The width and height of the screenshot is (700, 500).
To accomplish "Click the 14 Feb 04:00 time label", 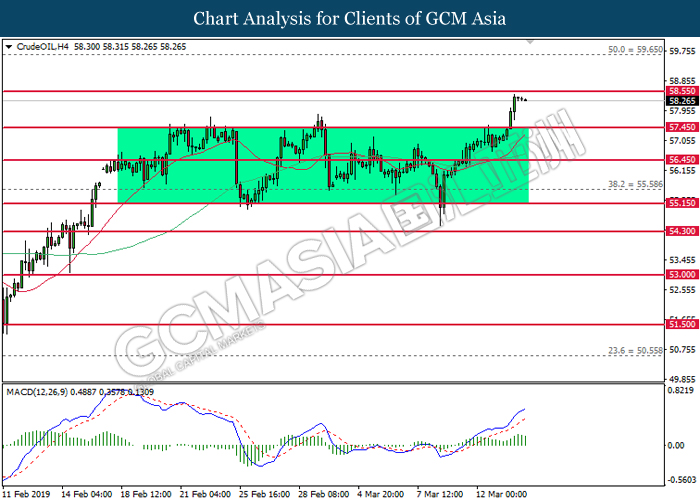I will point(87,494).
